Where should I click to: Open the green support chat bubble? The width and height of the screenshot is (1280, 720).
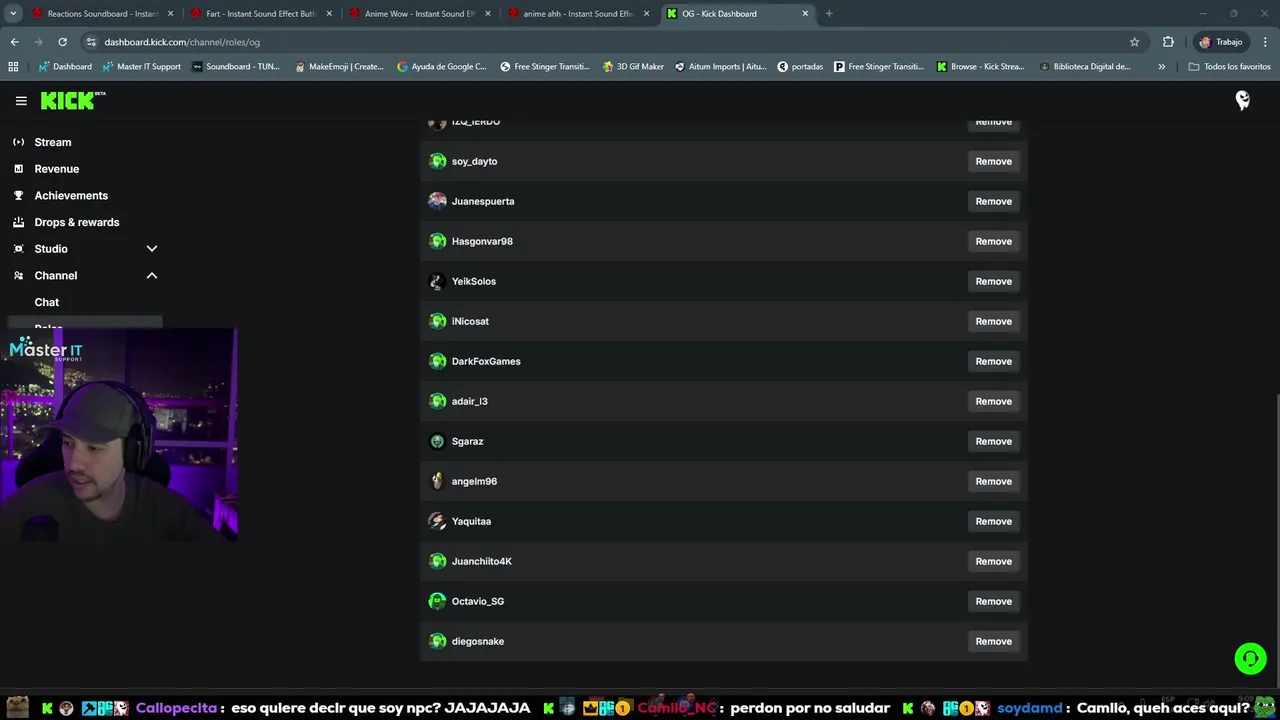pos(1250,658)
